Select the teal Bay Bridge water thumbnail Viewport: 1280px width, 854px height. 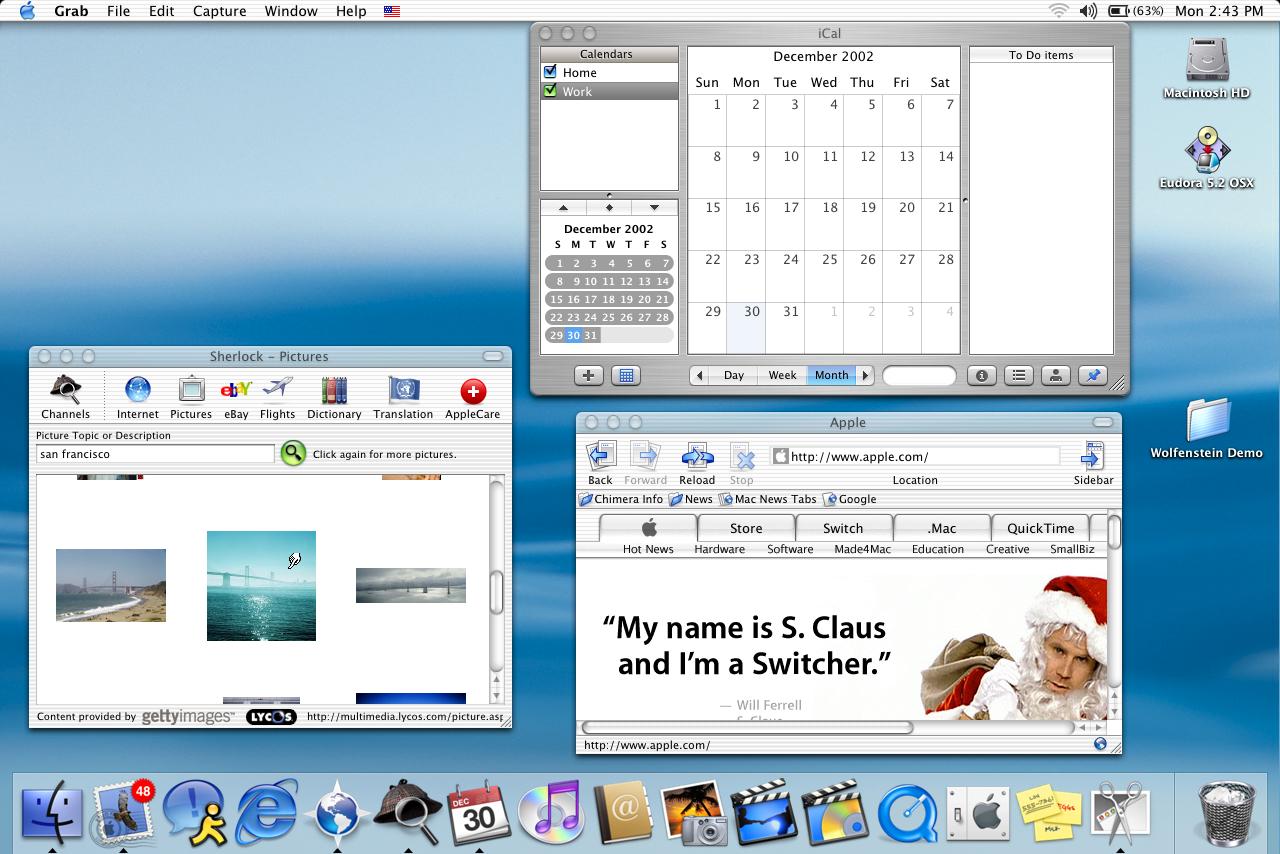pyautogui.click(x=261, y=585)
